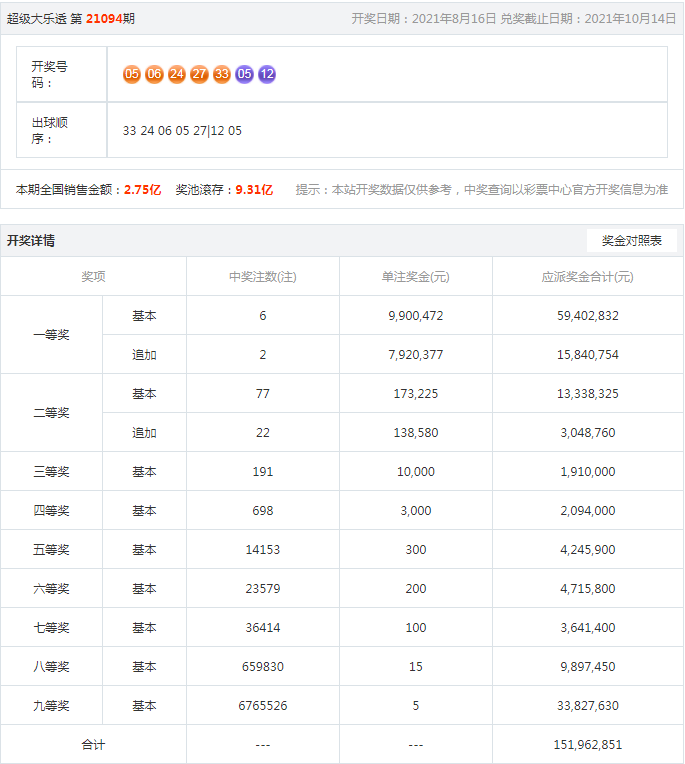Image resolution: width=685 pixels, height=764 pixels.
Task: Click the purple ball 05
Action: [245, 74]
